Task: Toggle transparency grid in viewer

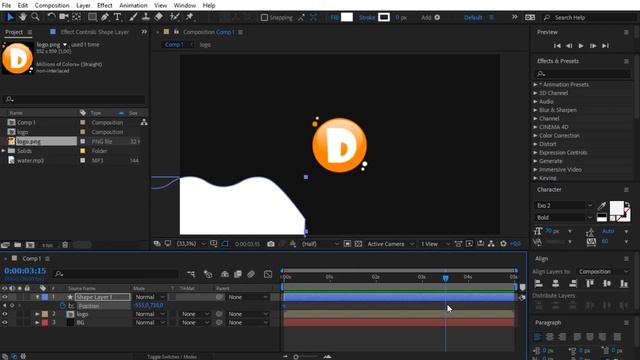Action: click(x=358, y=244)
